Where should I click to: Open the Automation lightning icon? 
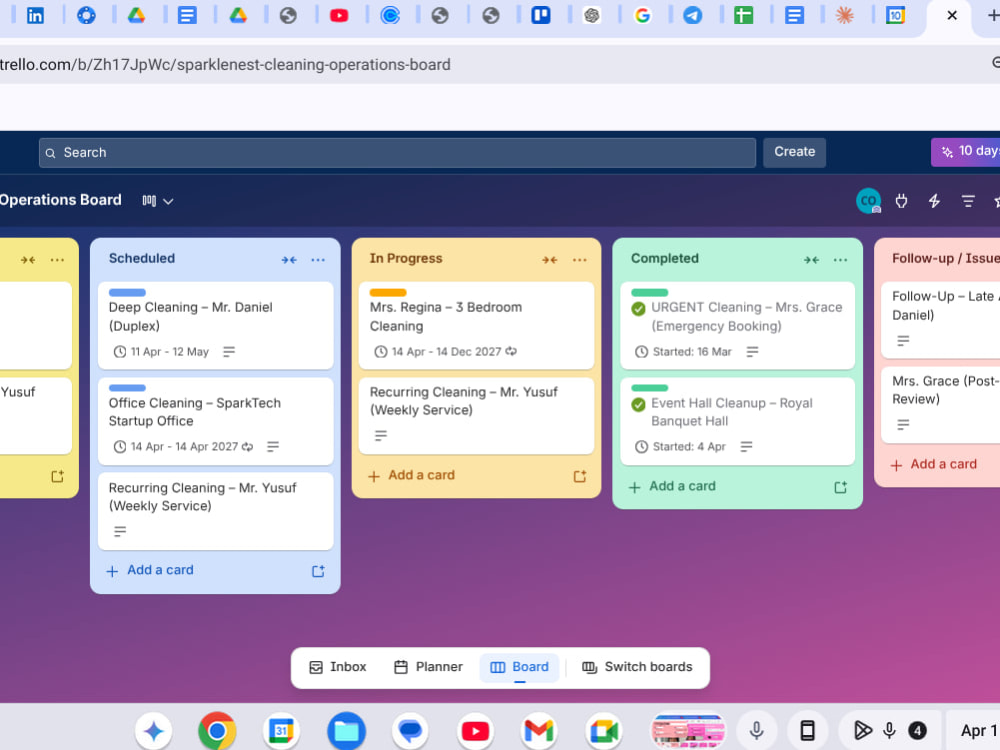(934, 201)
